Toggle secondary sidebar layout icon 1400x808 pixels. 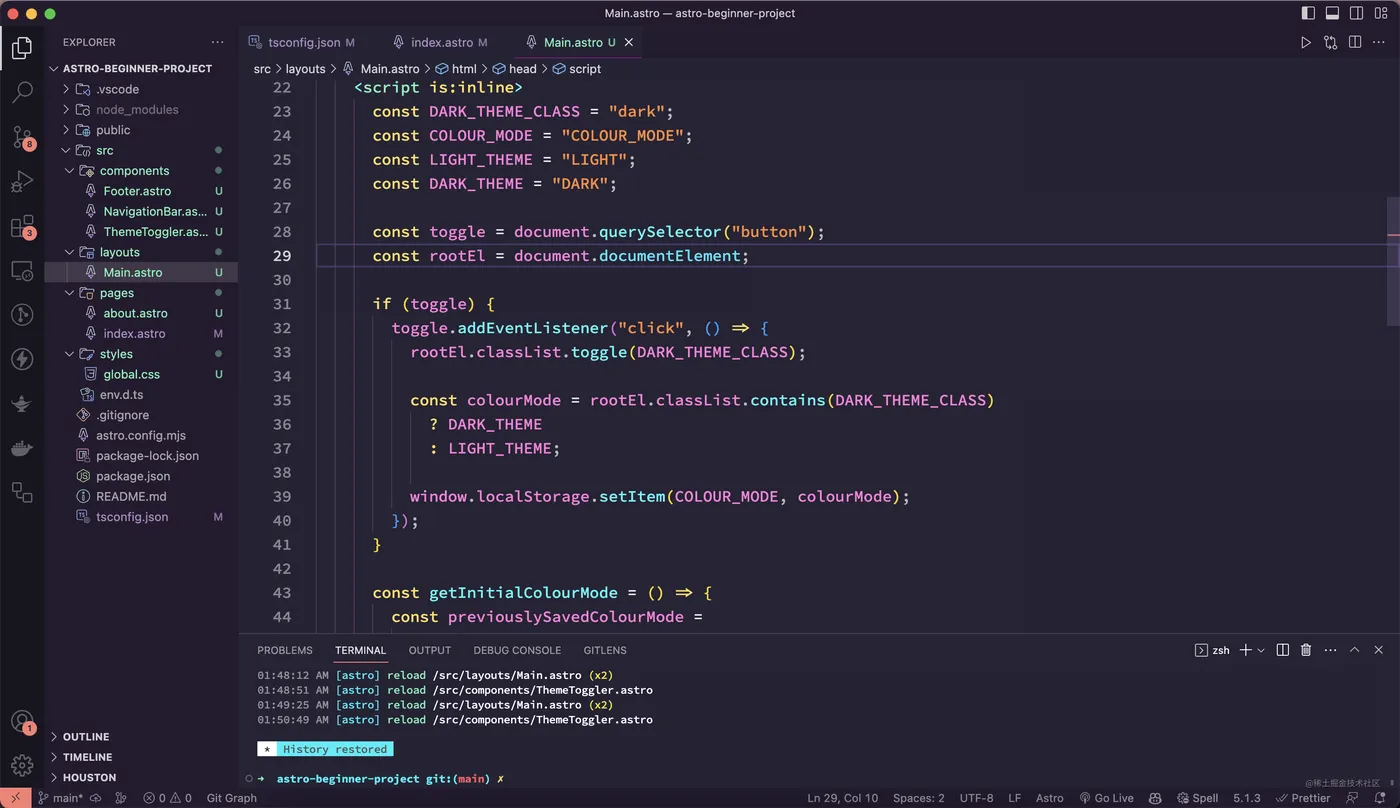(1356, 13)
